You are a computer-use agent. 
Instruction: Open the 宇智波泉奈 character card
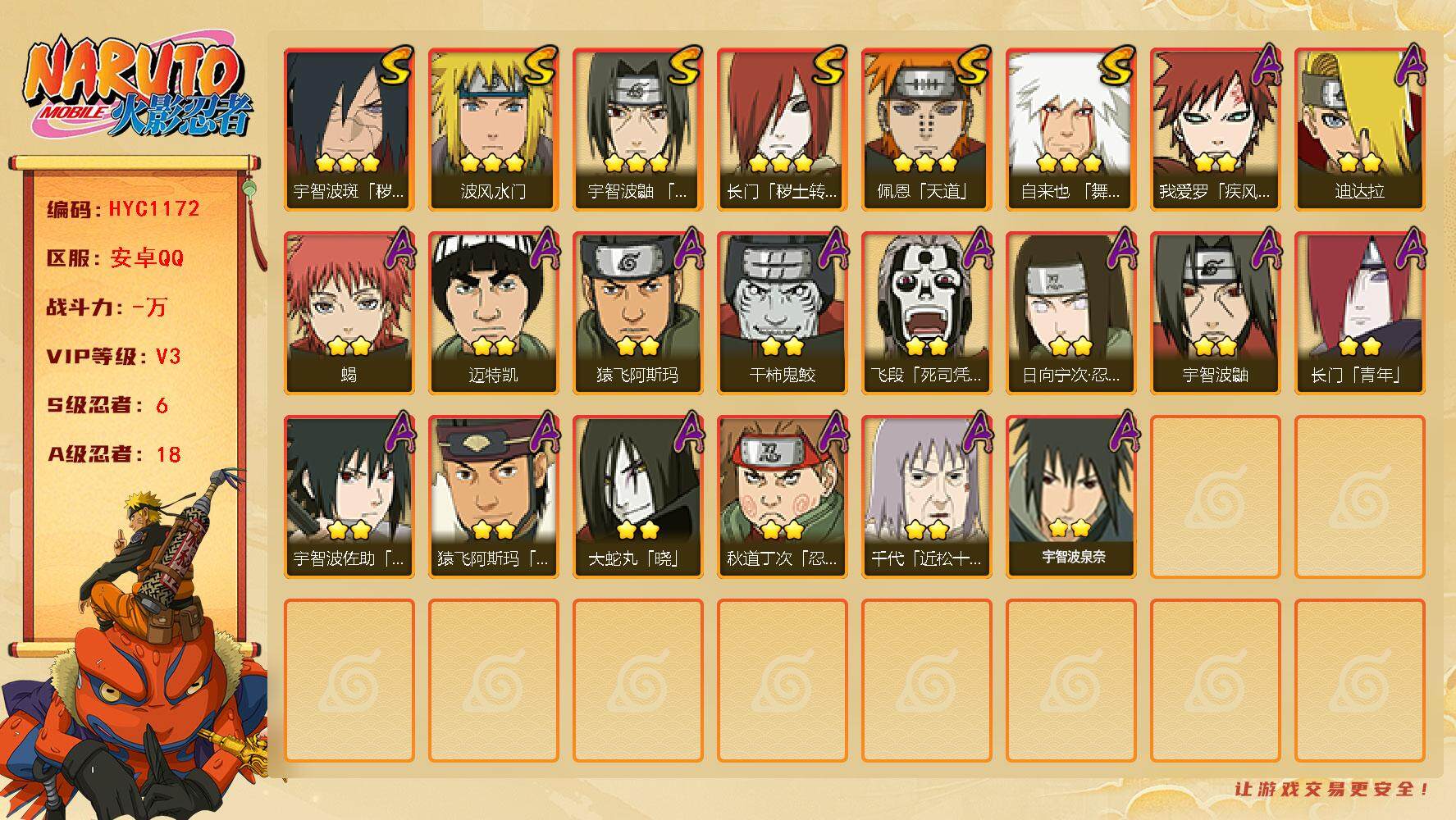[1070, 497]
